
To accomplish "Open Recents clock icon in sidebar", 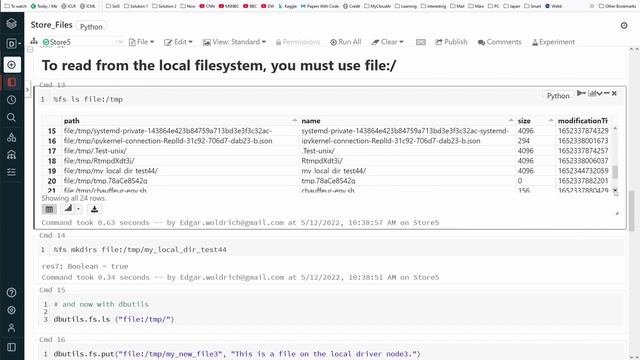I will click(x=11, y=100).
